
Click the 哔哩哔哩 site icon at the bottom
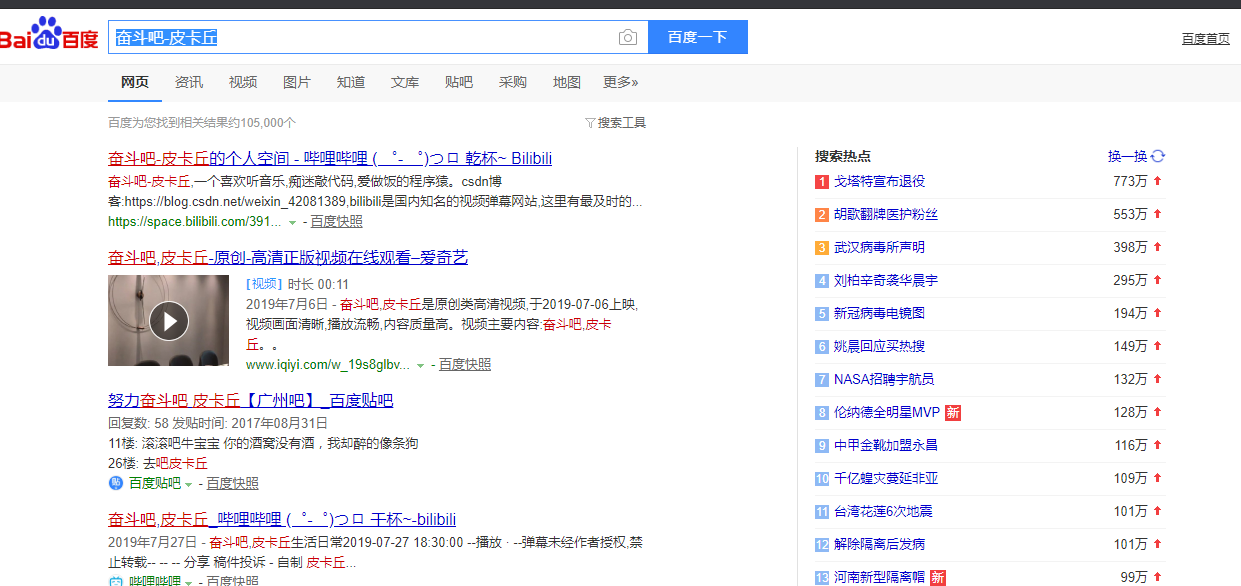[117, 580]
